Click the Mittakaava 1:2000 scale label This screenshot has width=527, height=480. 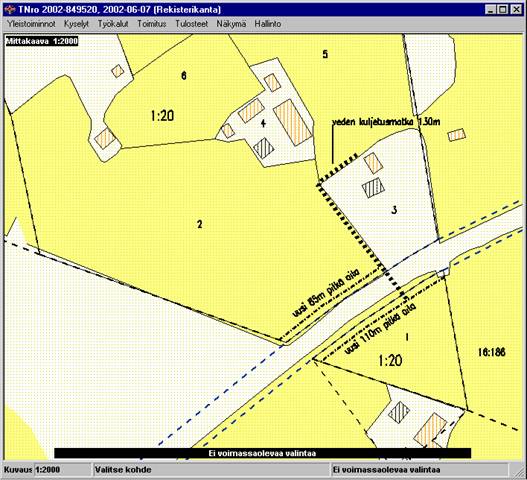click(x=42, y=41)
